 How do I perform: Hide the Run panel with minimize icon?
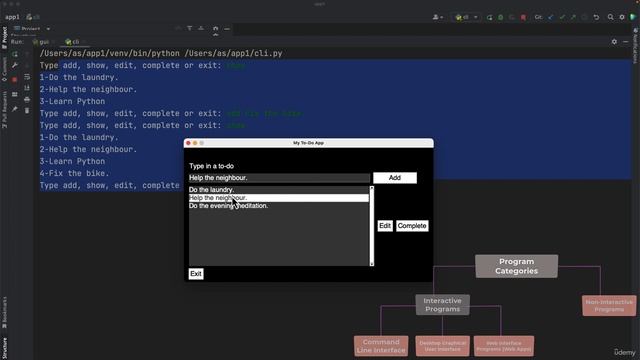pos(626,42)
